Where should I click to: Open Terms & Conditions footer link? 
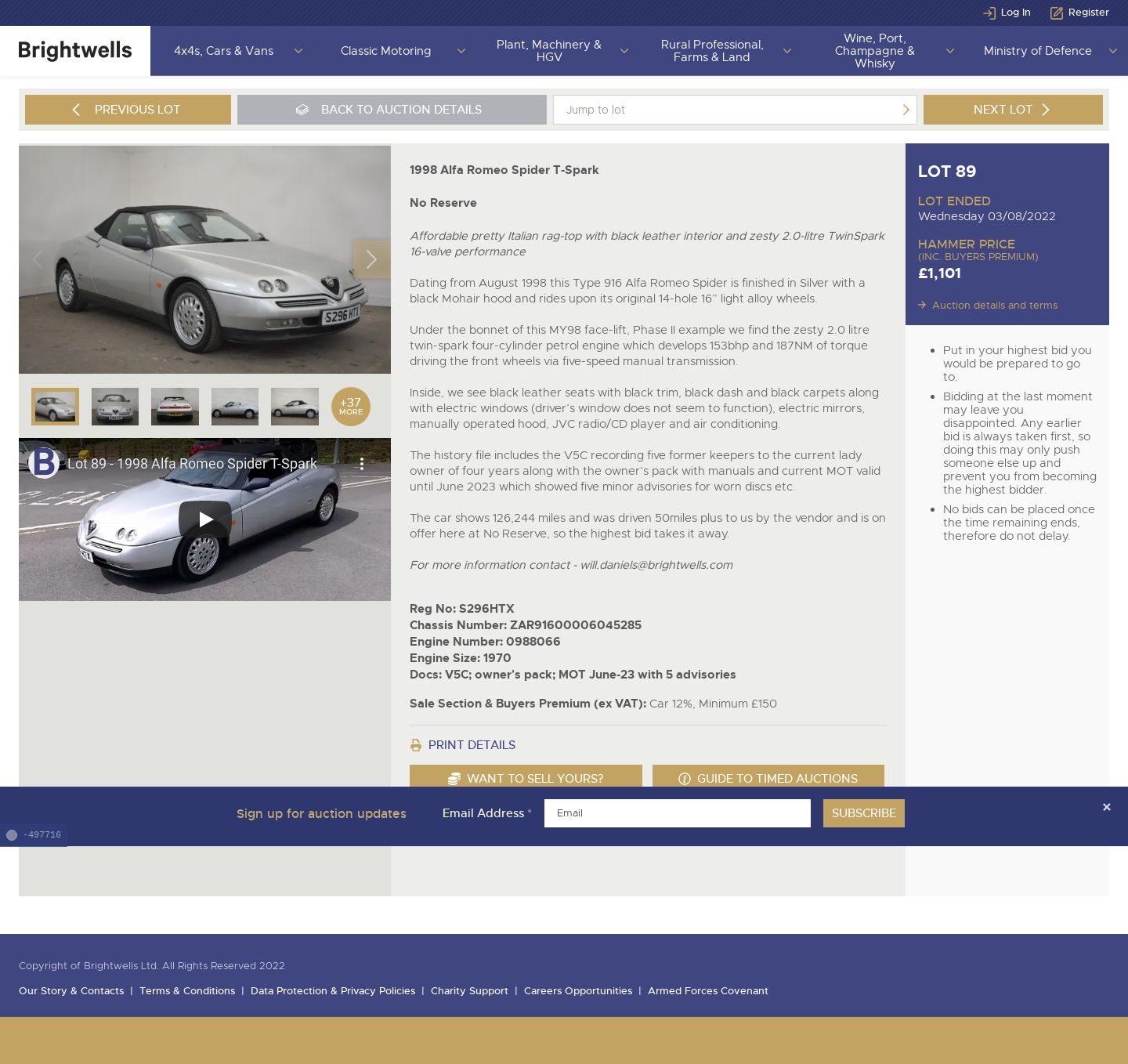[187, 991]
